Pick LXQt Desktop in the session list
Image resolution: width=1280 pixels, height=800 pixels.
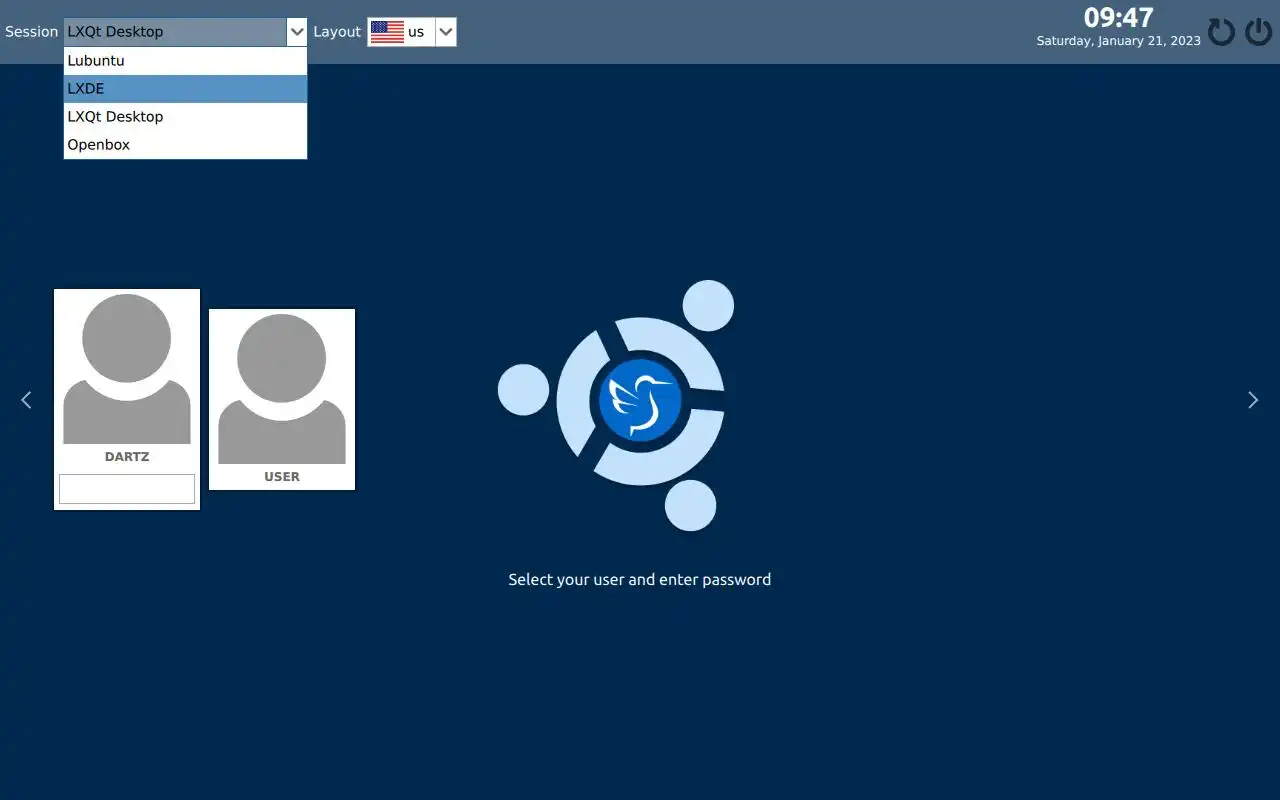pos(185,117)
